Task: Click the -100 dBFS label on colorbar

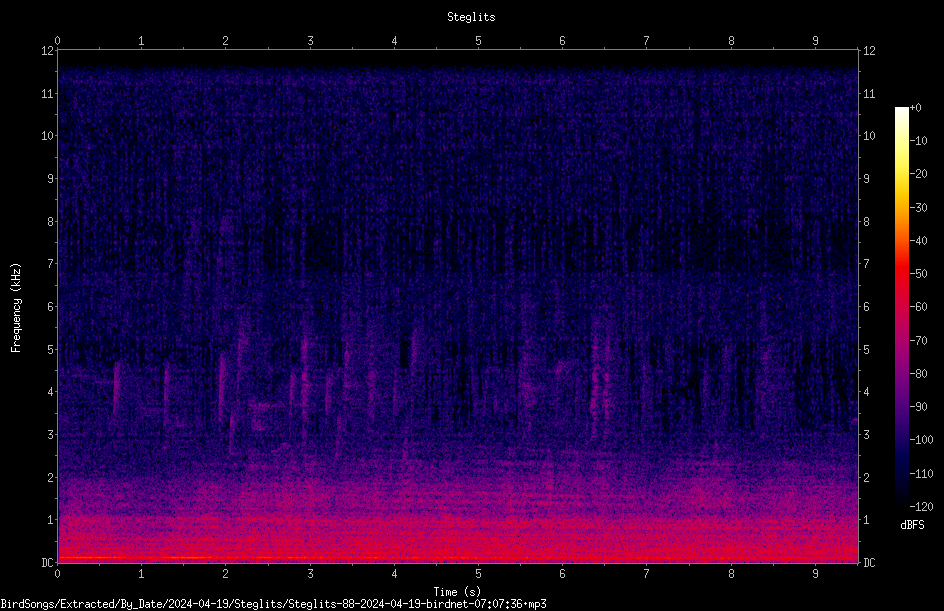Action: coord(921,439)
